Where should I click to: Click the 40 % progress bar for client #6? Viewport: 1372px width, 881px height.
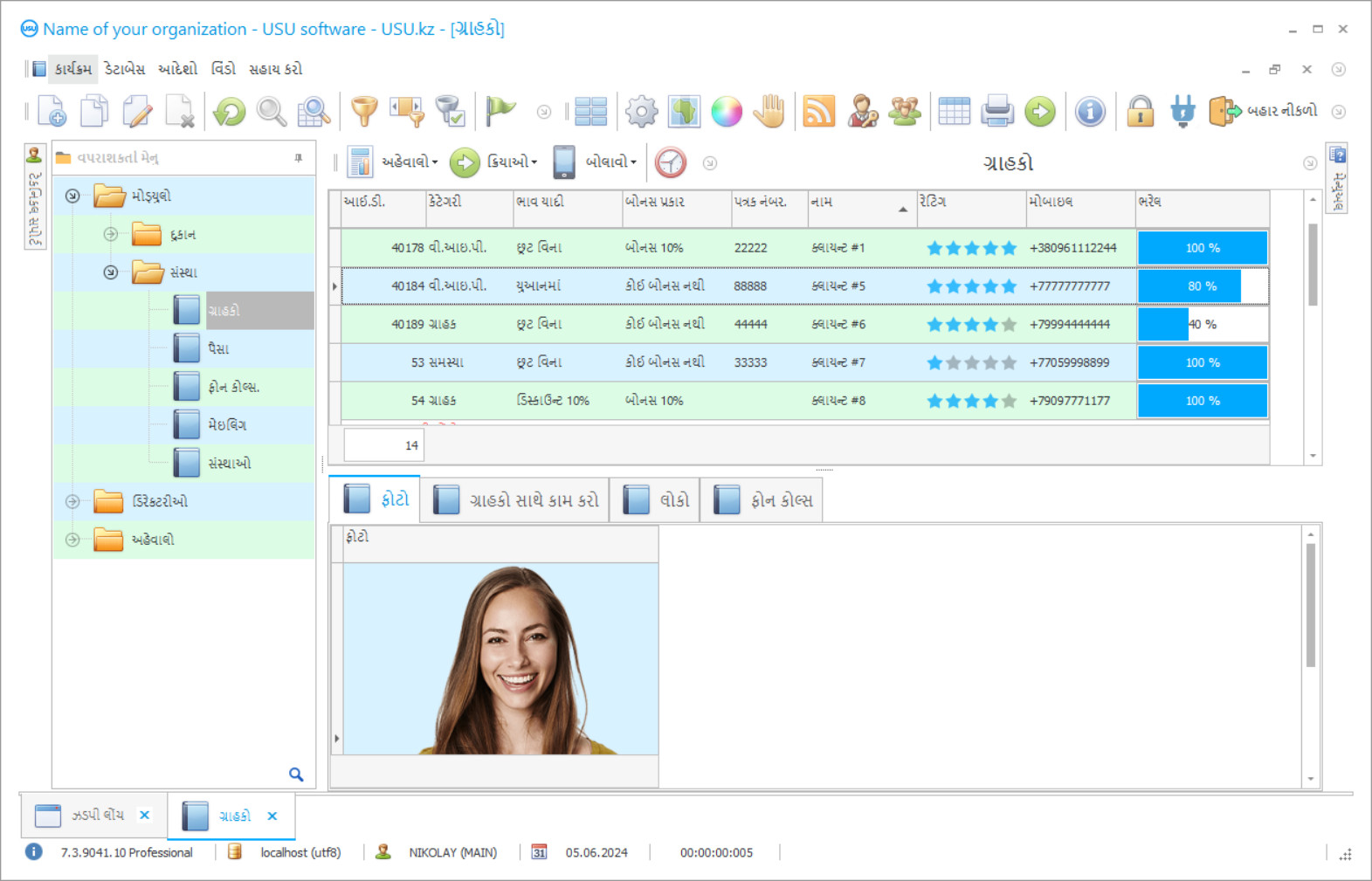(1202, 324)
